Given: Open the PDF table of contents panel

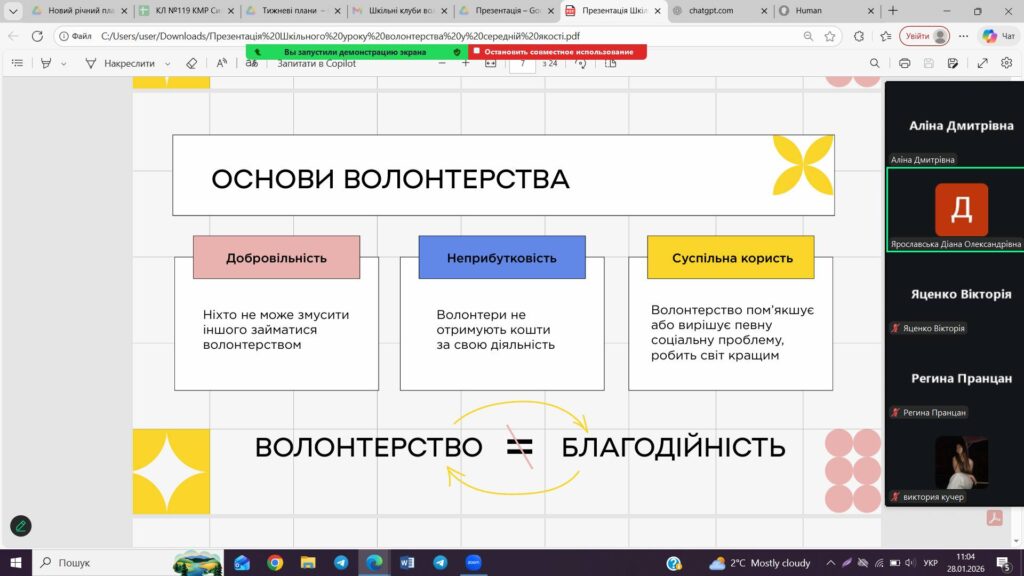Looking at the screenshot, I should (x=18, y=63).
